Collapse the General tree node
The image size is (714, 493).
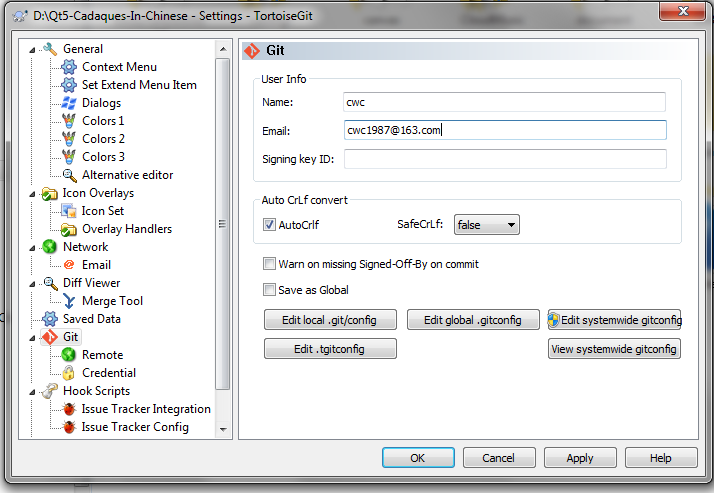(32, 50)
